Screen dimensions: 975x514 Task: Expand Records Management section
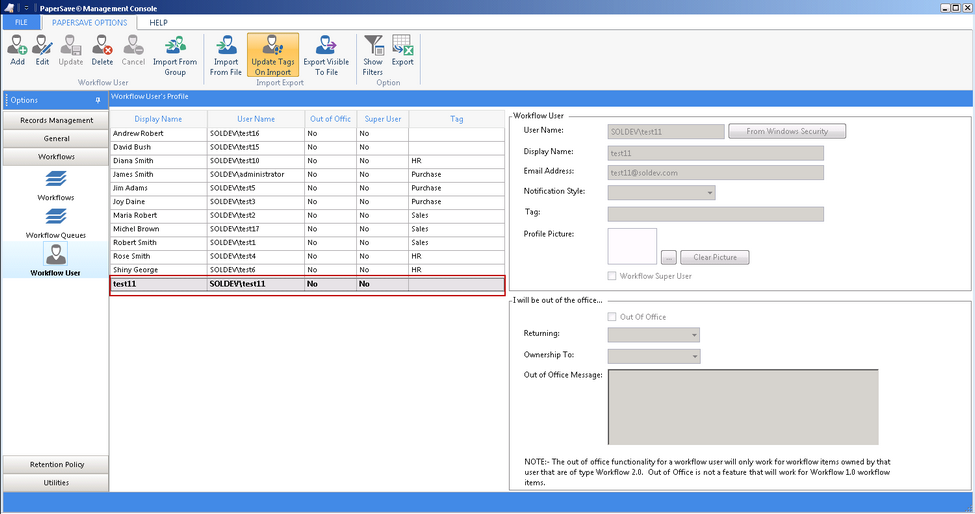[56, 121]
